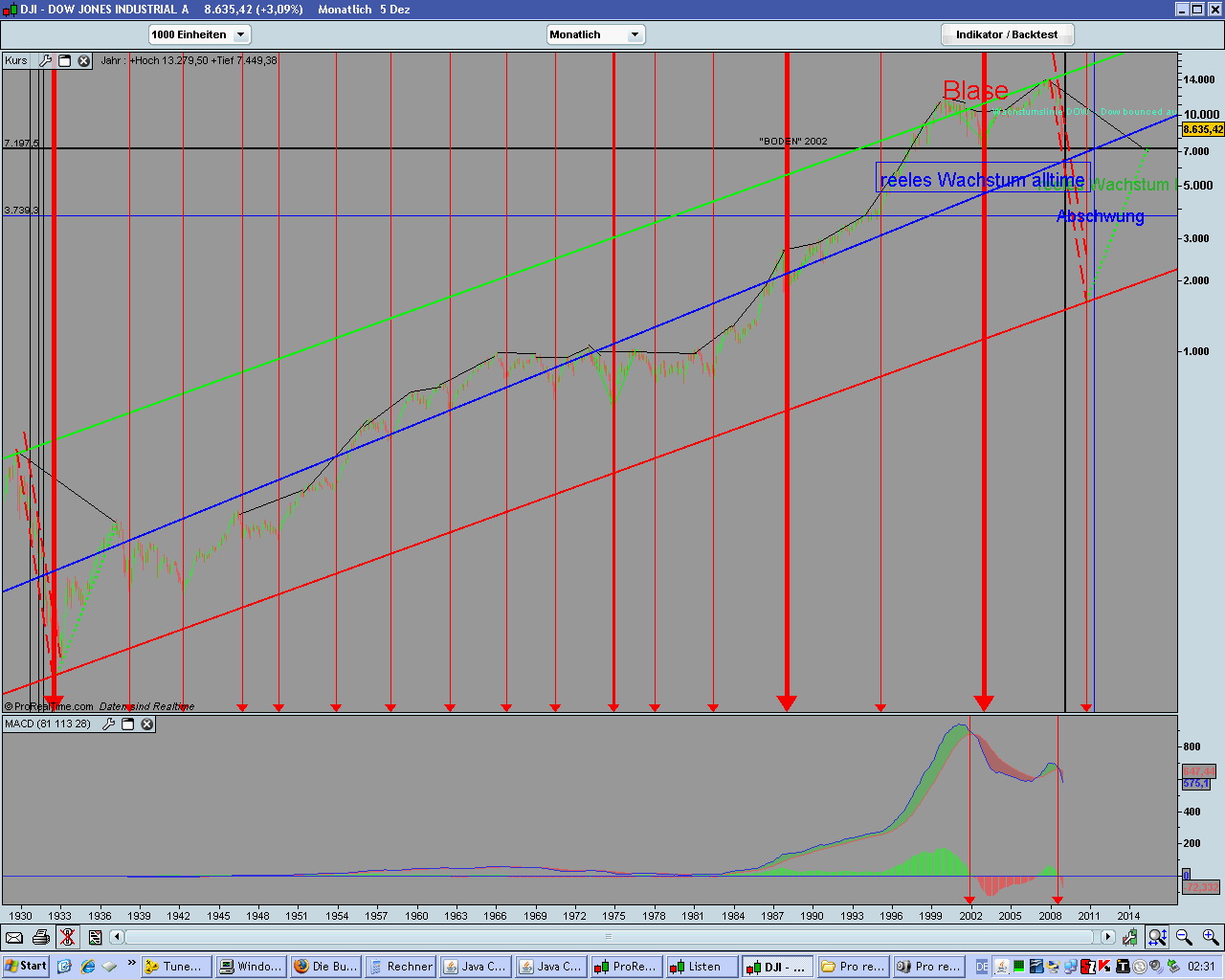Remove the MACD indicator panel

pos(147,724)
